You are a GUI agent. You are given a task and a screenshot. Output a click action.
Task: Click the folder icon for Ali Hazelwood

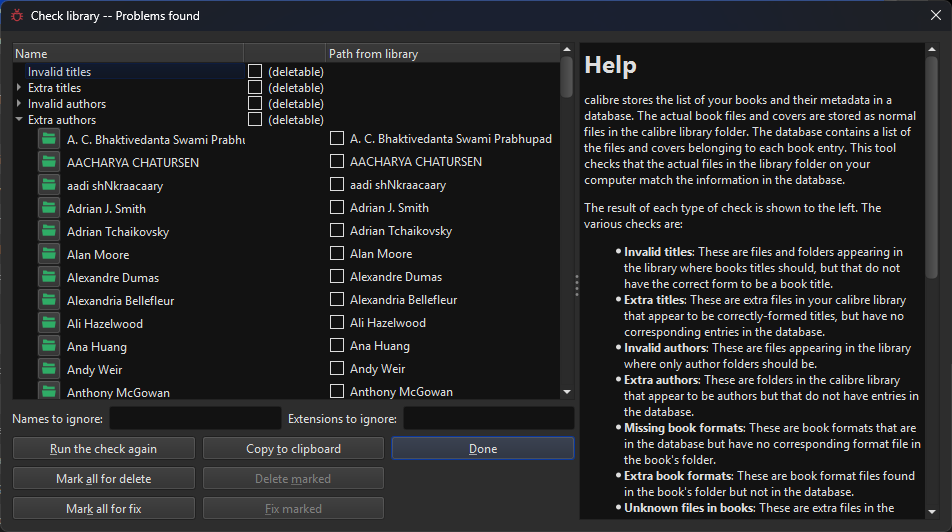49,324
